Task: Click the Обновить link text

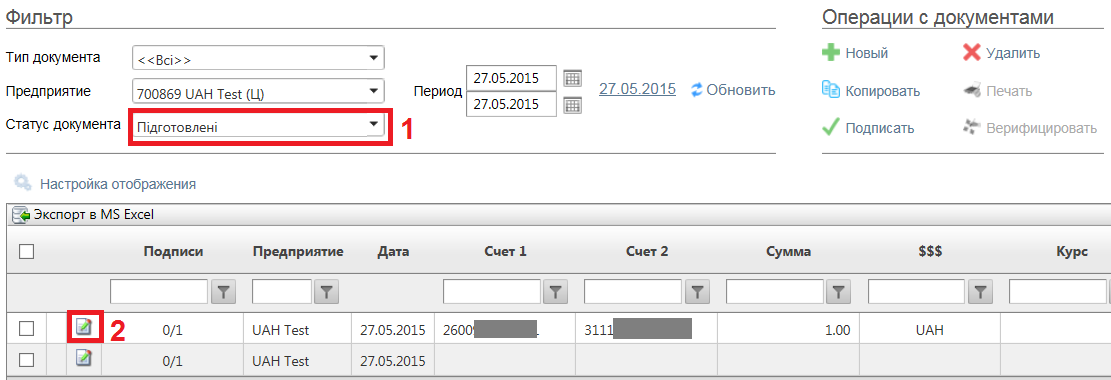Action: click(741, 90)
